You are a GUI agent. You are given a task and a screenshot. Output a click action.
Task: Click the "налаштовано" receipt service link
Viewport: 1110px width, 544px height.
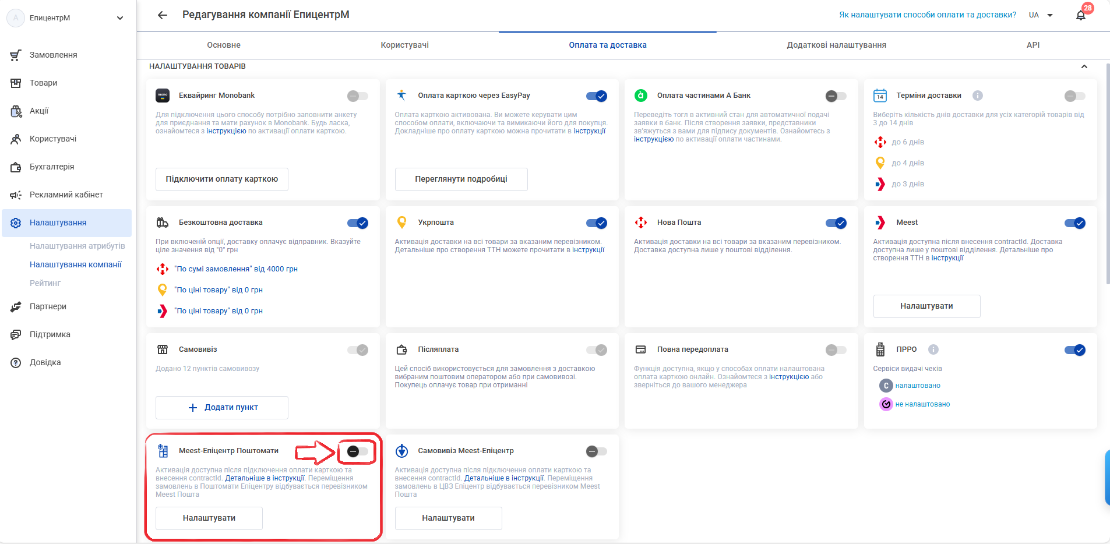[917, 385]
